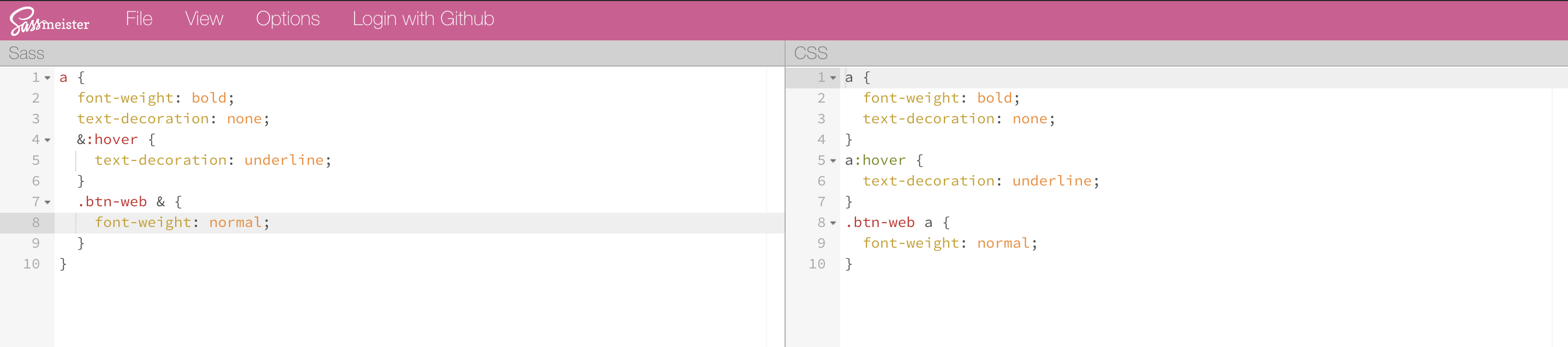
Task: Click the Sassmeister logo
Action: click(49, 21)
